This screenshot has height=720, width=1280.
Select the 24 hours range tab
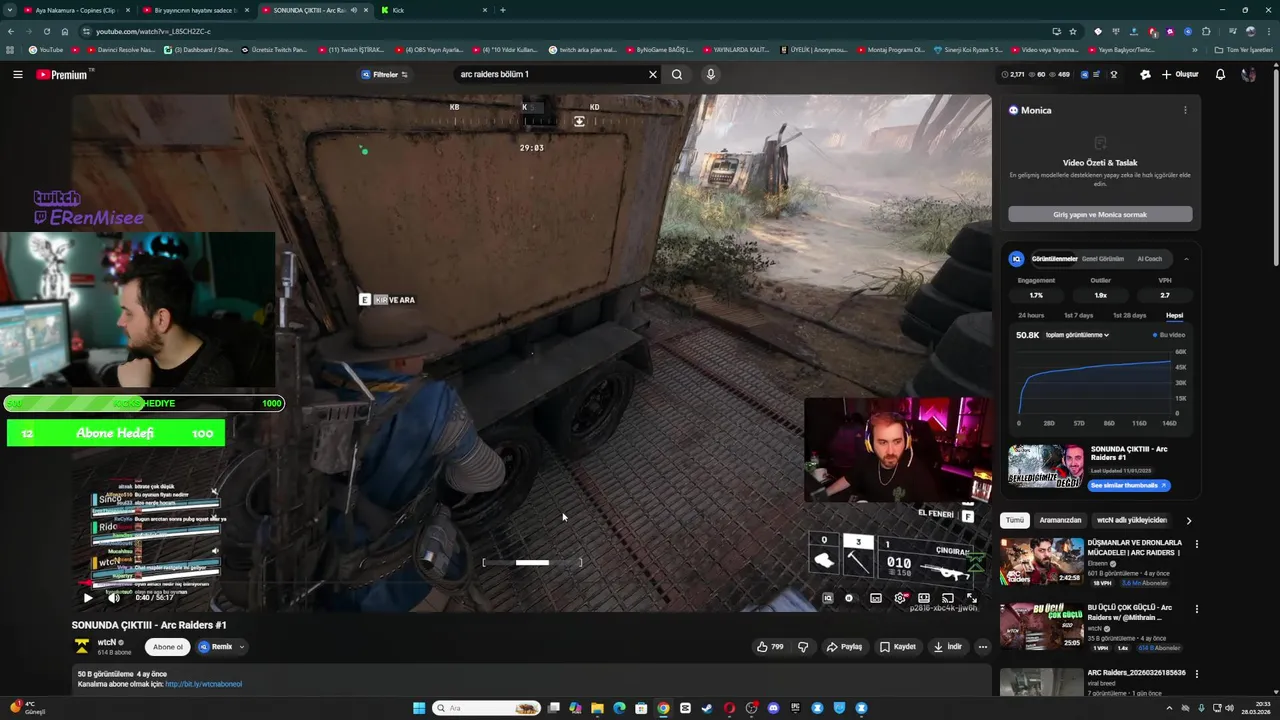1031,315
